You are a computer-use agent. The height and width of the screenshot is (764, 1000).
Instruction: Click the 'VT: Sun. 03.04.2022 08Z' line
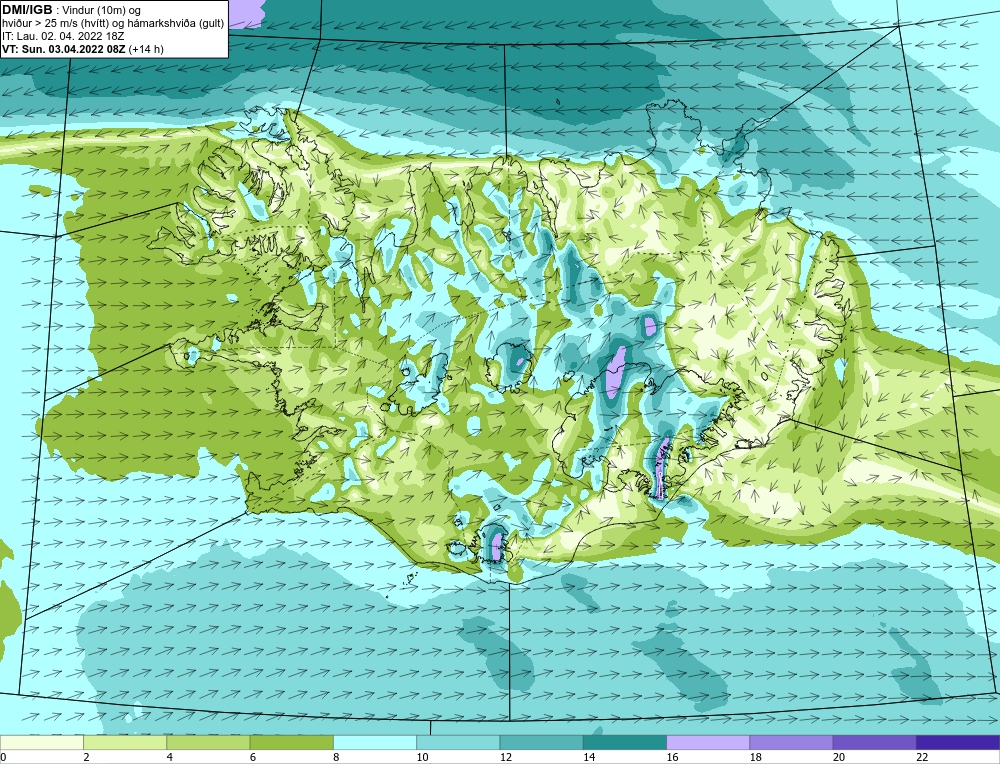83,49
